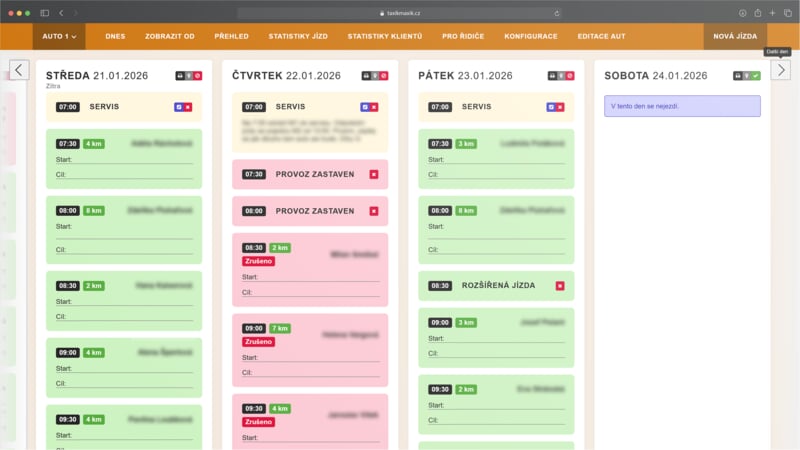Go to previous day with left arrow
Viewport: 800px width, 450px height.
[19, 70]
